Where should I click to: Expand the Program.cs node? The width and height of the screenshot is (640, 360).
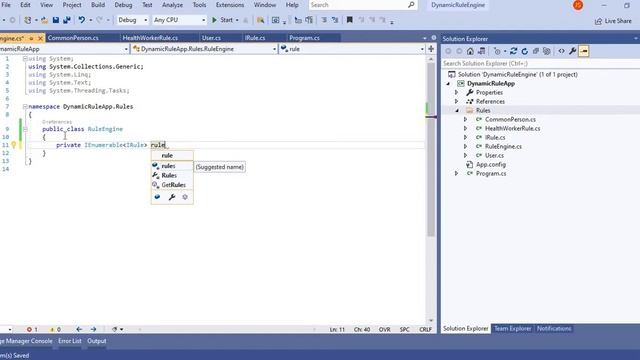tap(457, 173)
